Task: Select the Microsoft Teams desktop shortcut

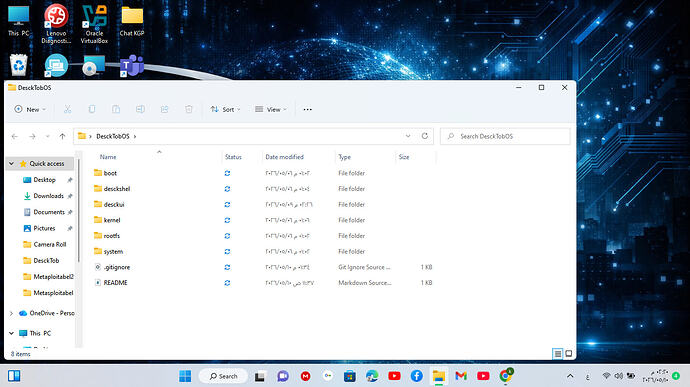Action: point(132,65)
